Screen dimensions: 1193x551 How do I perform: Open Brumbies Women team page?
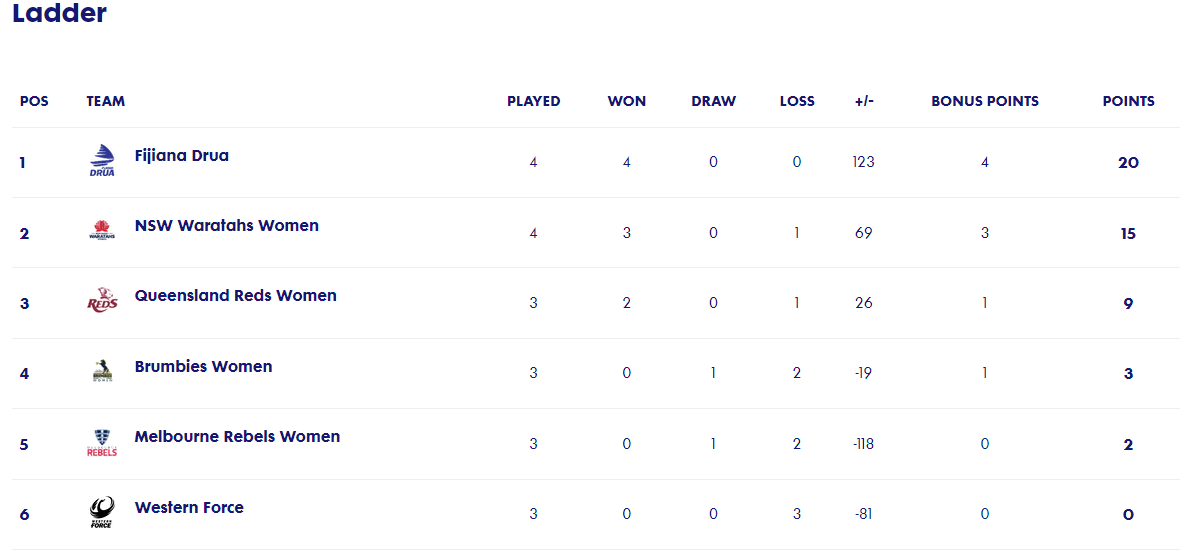203,366
